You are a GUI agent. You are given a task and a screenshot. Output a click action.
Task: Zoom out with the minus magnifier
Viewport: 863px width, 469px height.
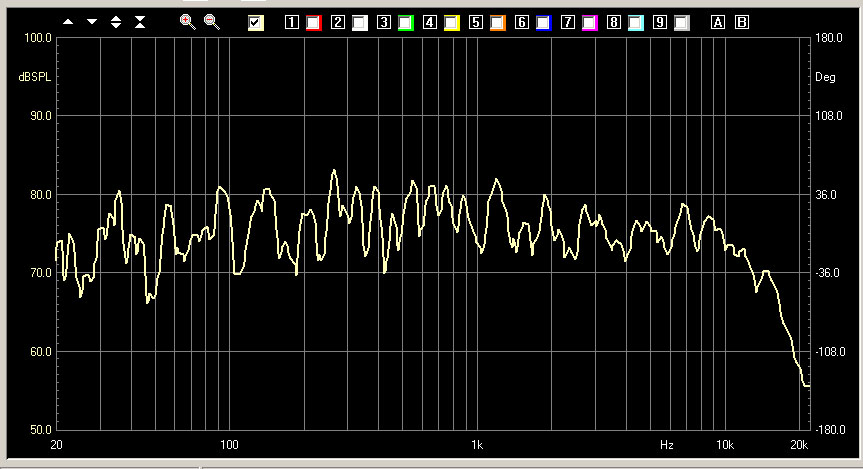[x=212, y=21]
